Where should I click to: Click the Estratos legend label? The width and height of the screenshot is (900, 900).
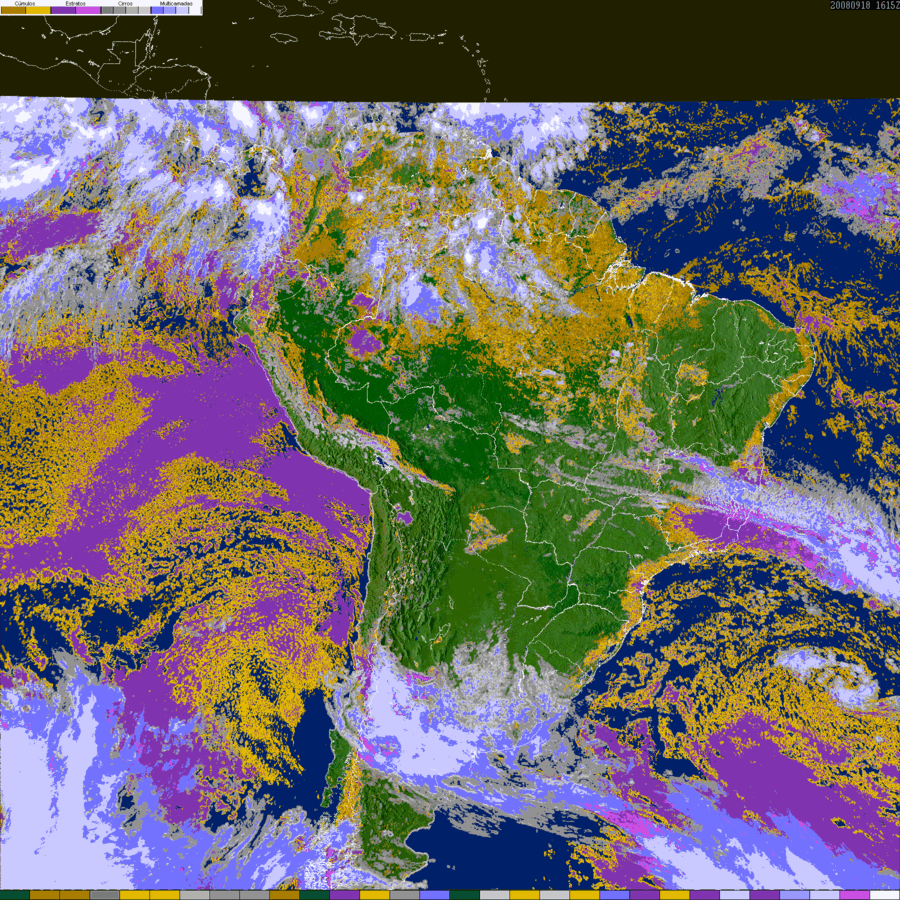click(76, 3)
